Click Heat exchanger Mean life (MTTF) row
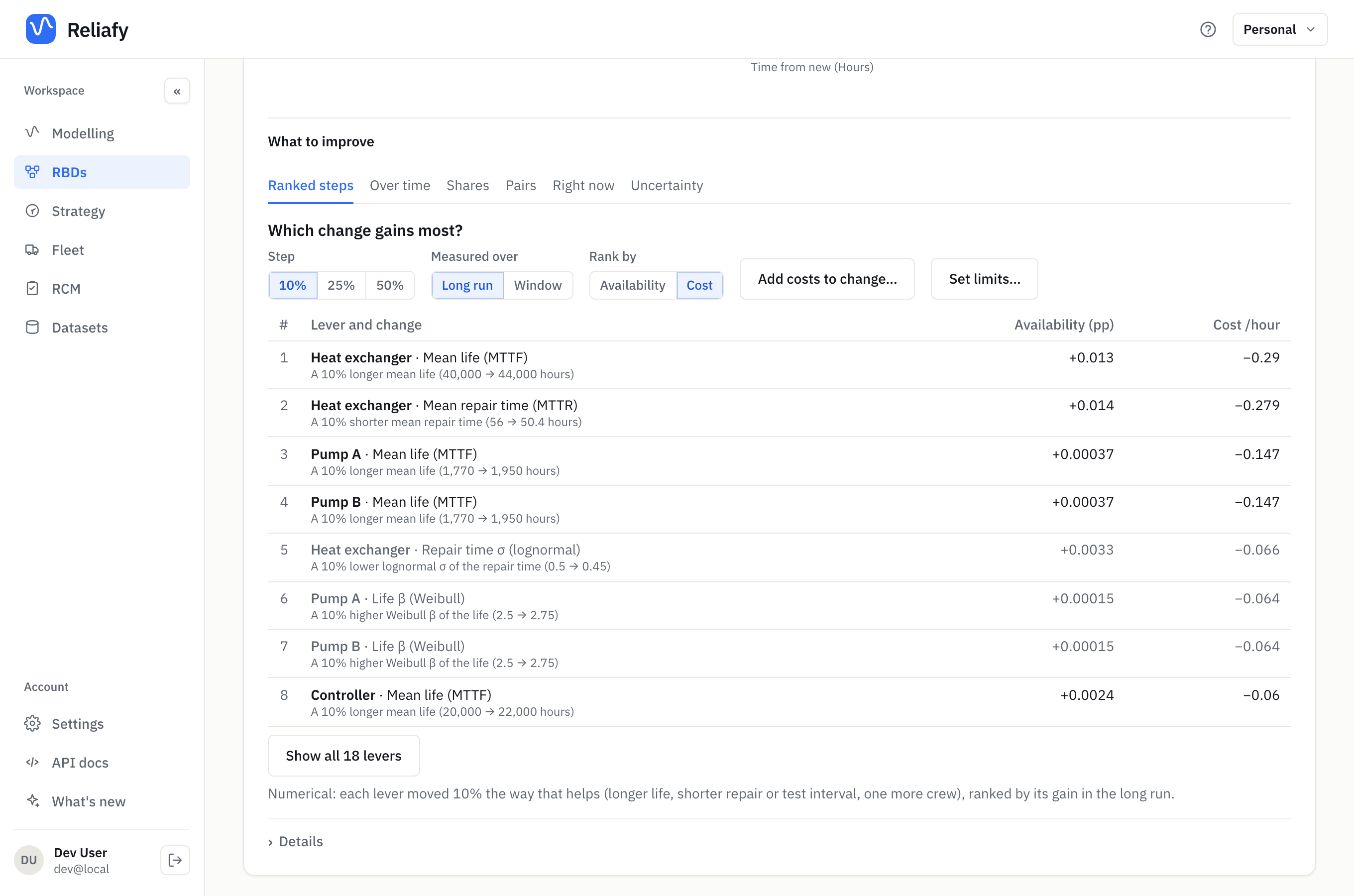Viewport: 1354px width, 896px height. click(779, 365)
